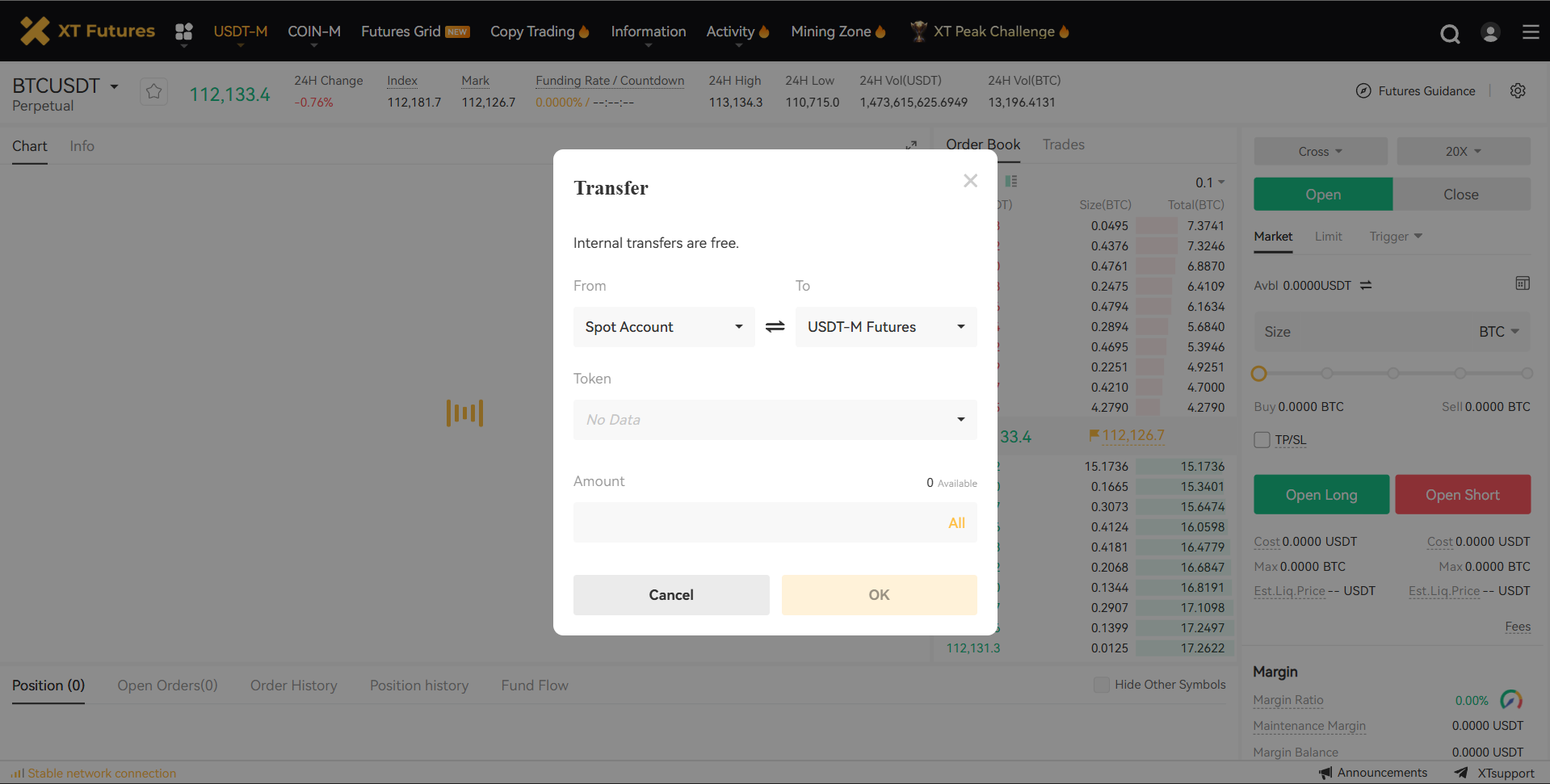Click the swap accounts arrows icon
The image size is (1550, 784).
(775, 327)
